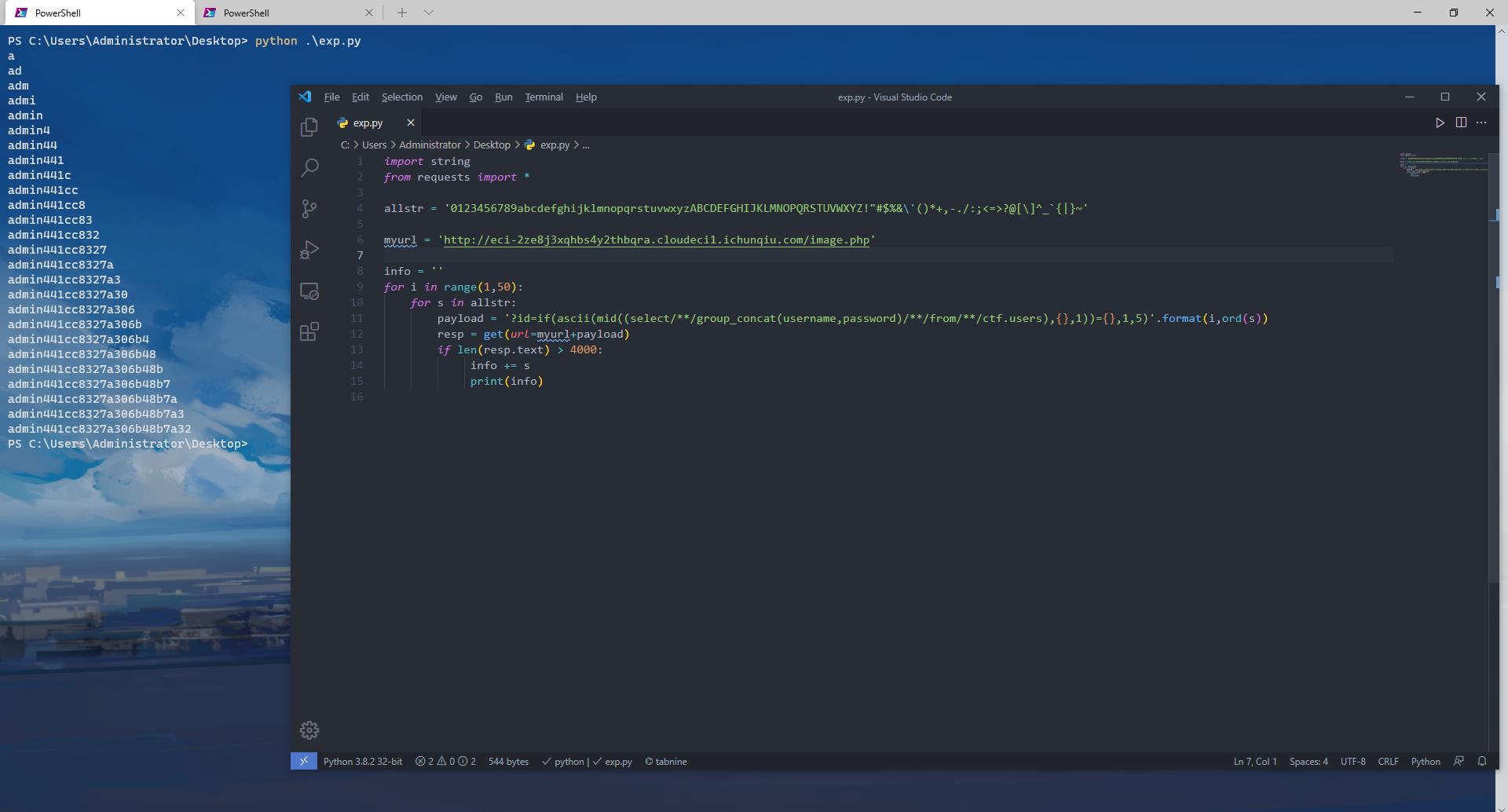Click the Desktop breadcrumb segment
Screen dimensions: 1508x812
[492, 145]
